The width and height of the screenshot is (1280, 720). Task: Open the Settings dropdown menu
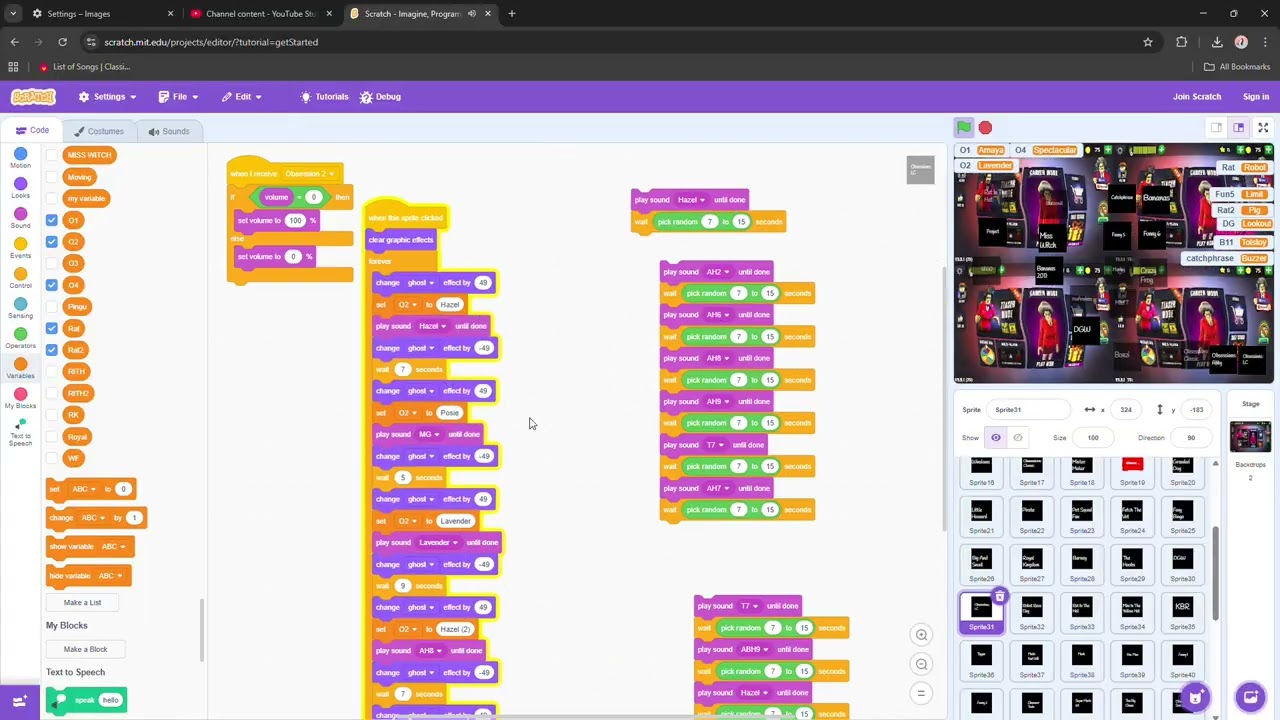click(107, 97)
